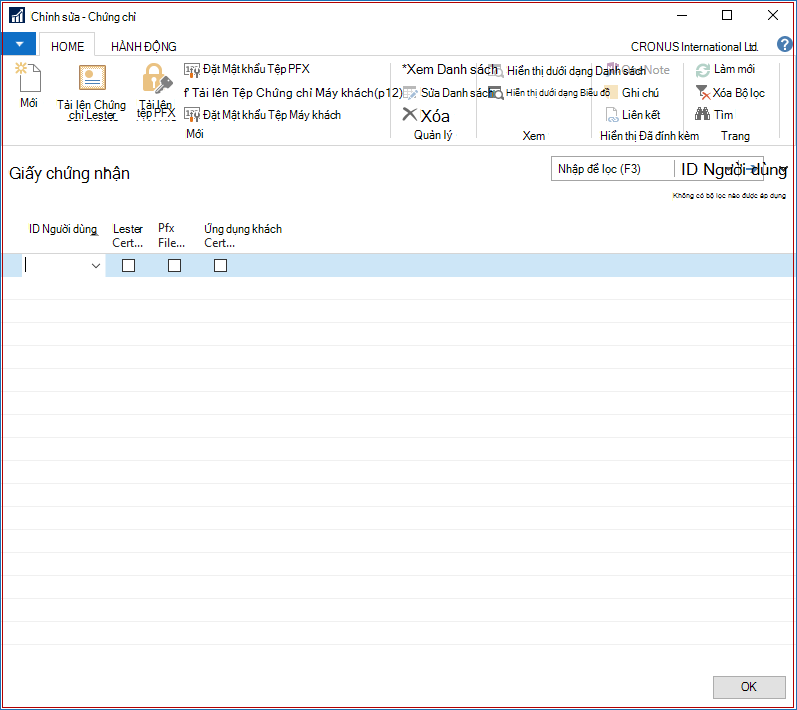Click CRONUS International Ltd. company name
This screenshot has width=797, height=710.
pyautogui.click(x=694, y=47)
